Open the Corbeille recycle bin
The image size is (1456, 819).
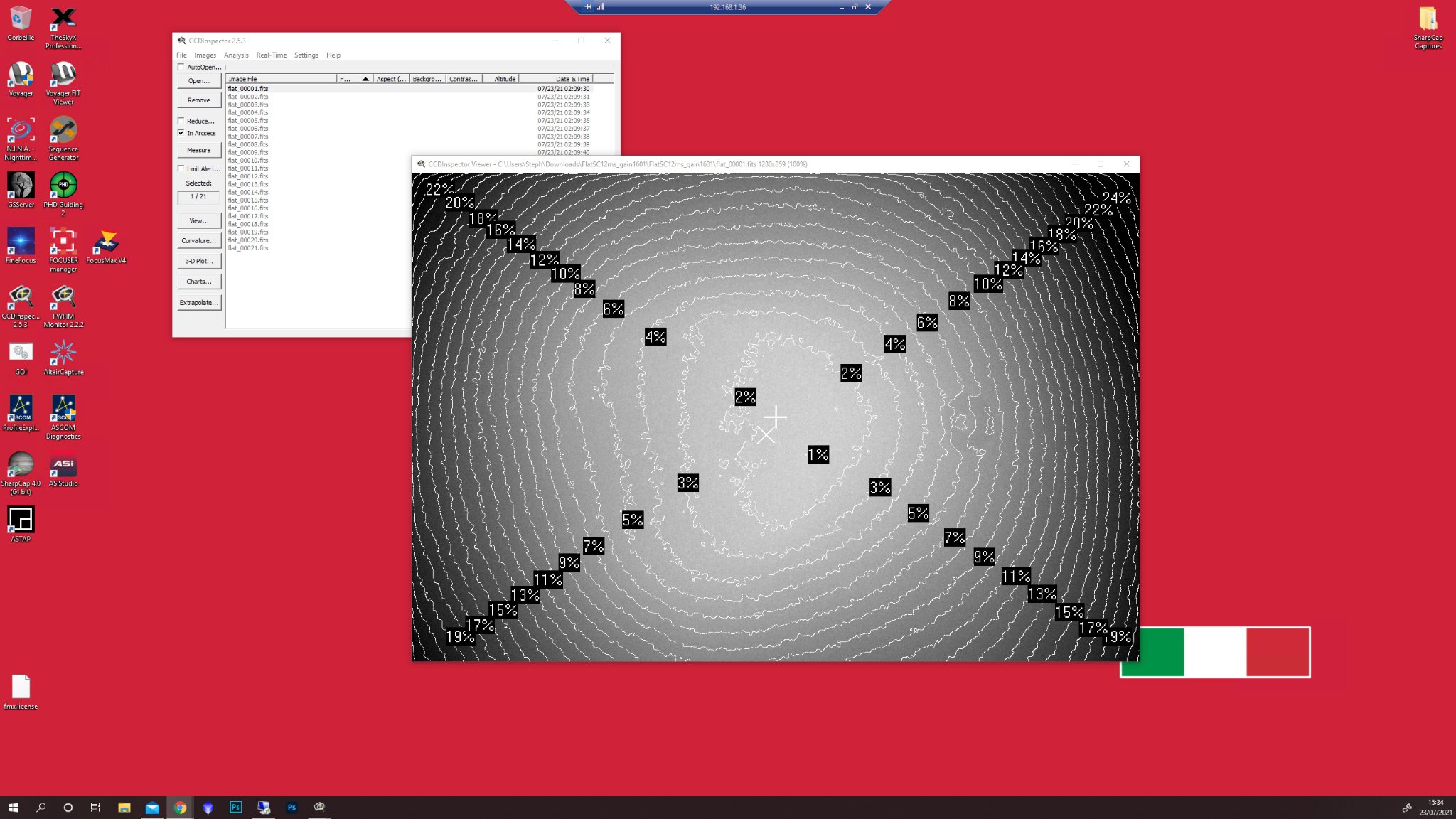coord(21,23)
